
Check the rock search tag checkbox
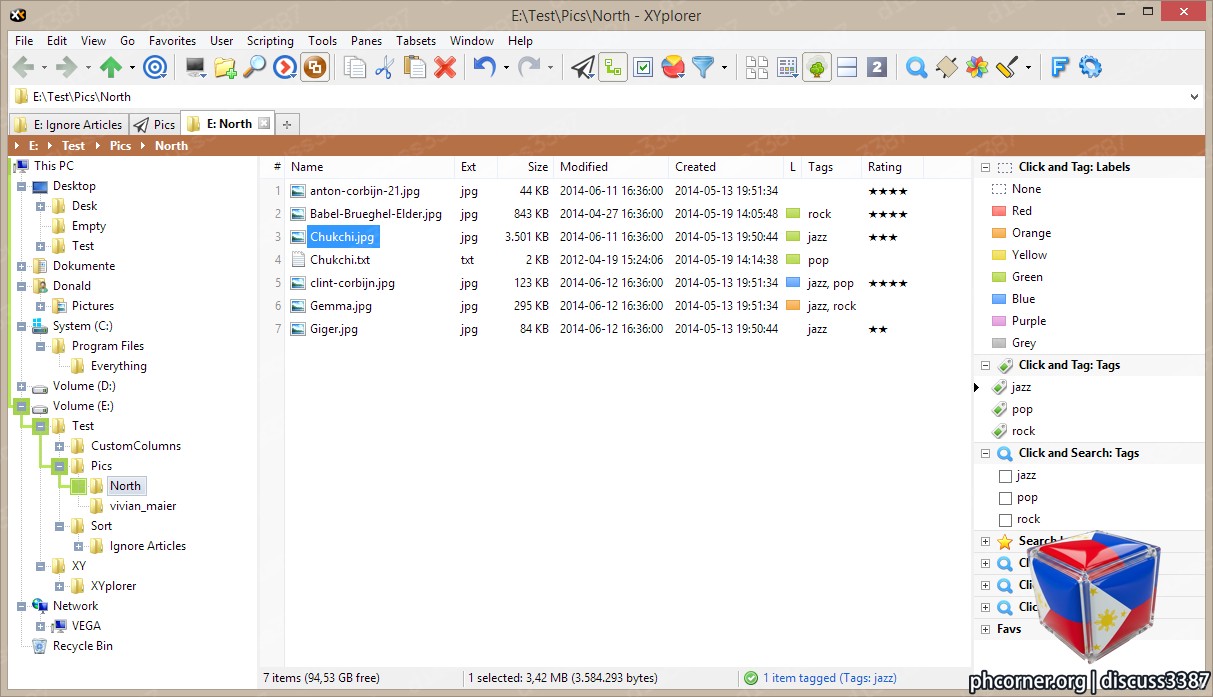coord(1006,520)
